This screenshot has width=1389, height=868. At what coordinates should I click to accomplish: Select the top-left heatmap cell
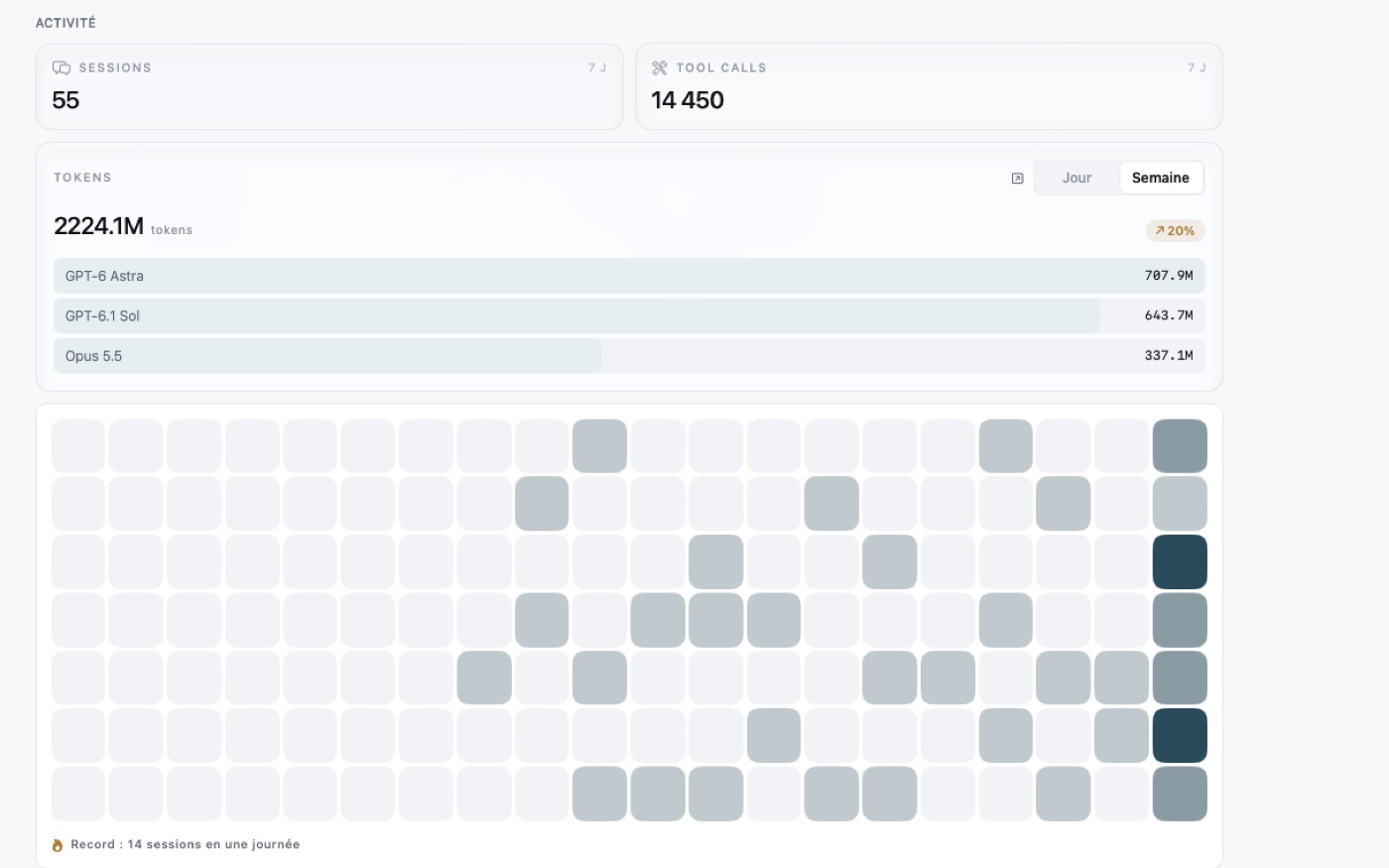point(78,445)
